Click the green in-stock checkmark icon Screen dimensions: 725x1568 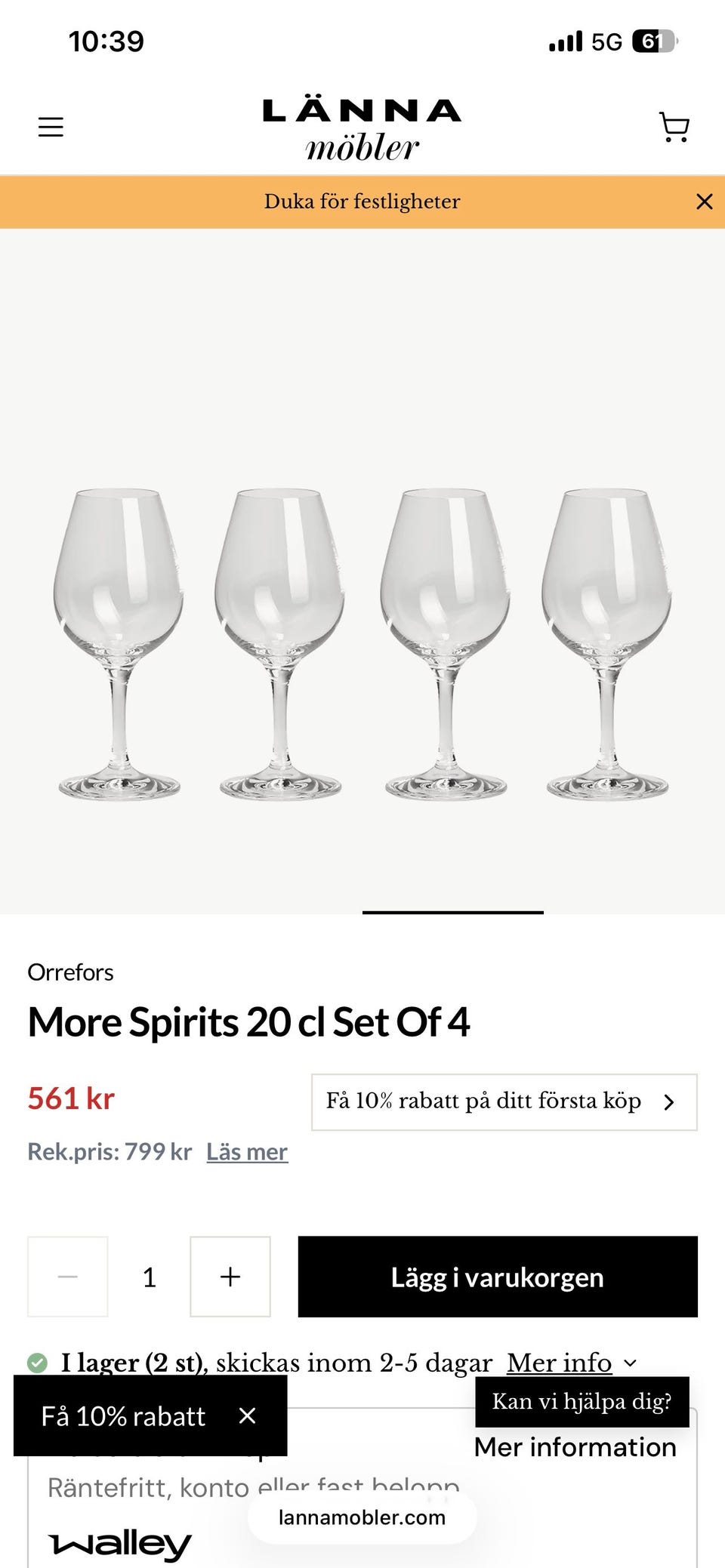37,1363
